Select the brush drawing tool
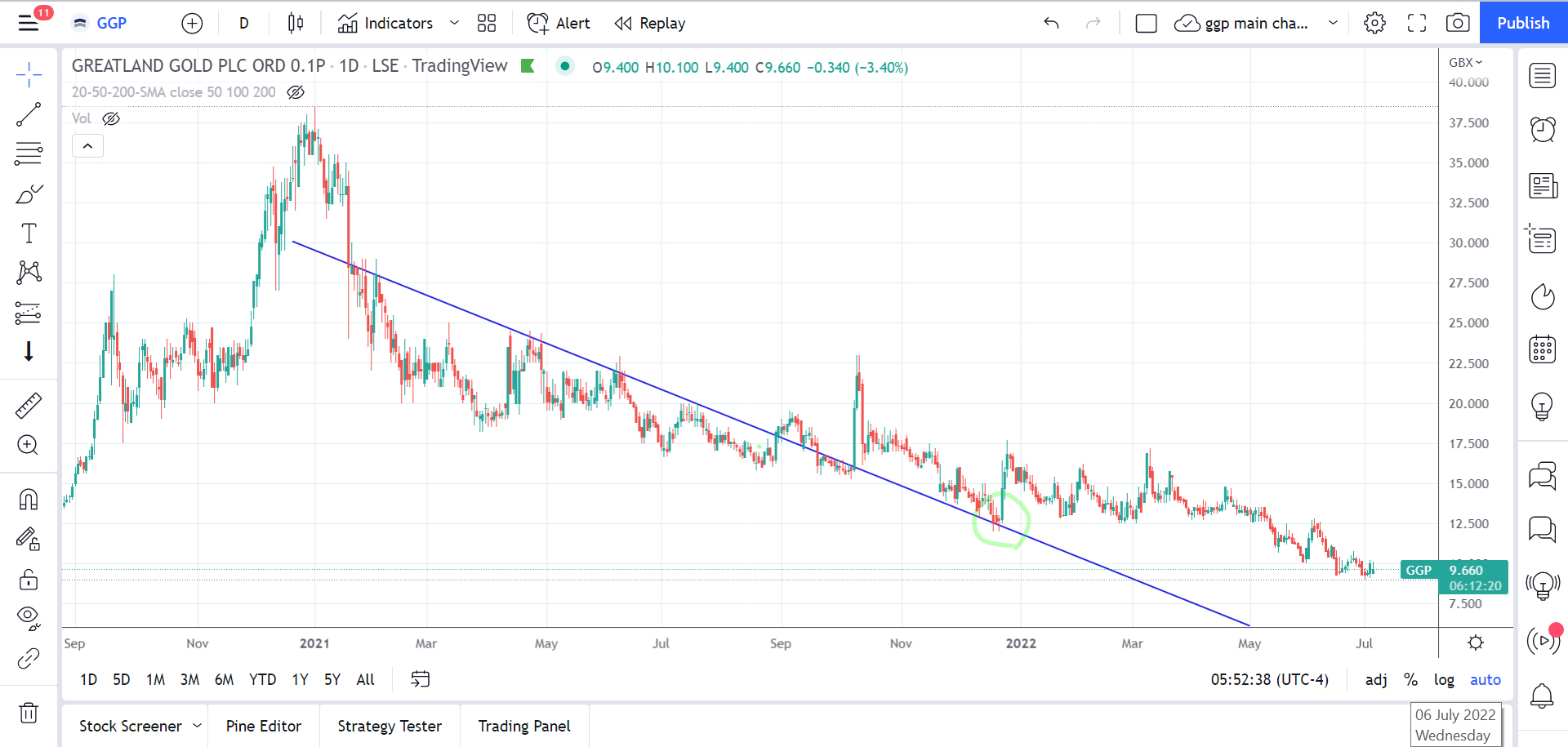Image resolution: width=1568 pixels, height=747 pixels. click(29, 193)
